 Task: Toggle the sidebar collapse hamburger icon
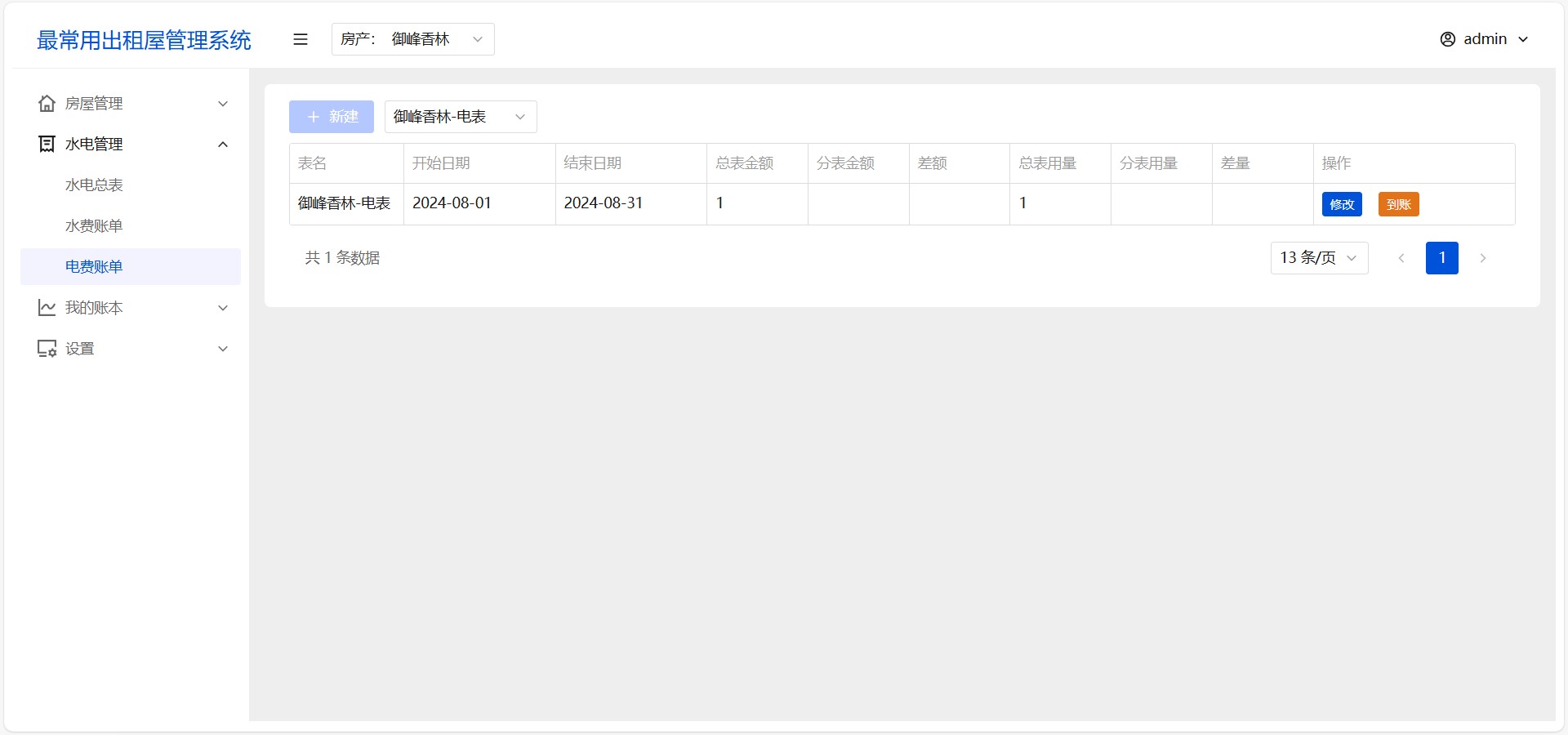301,39
